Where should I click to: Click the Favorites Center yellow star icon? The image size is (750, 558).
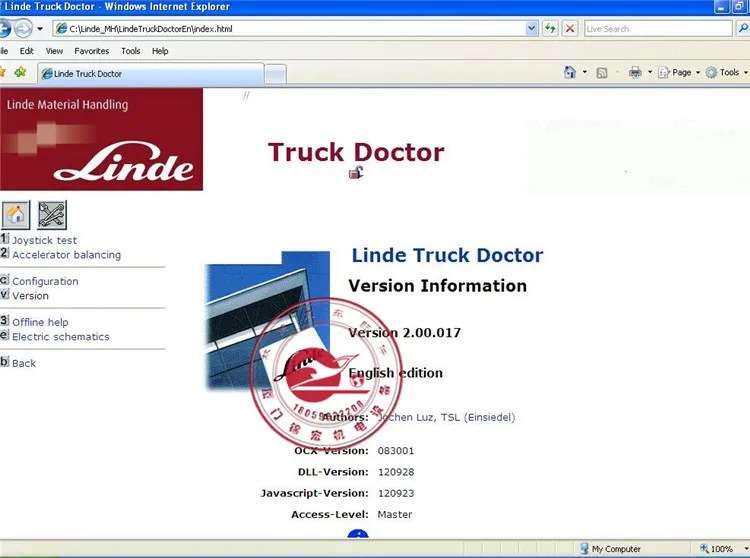click(2, 72)
